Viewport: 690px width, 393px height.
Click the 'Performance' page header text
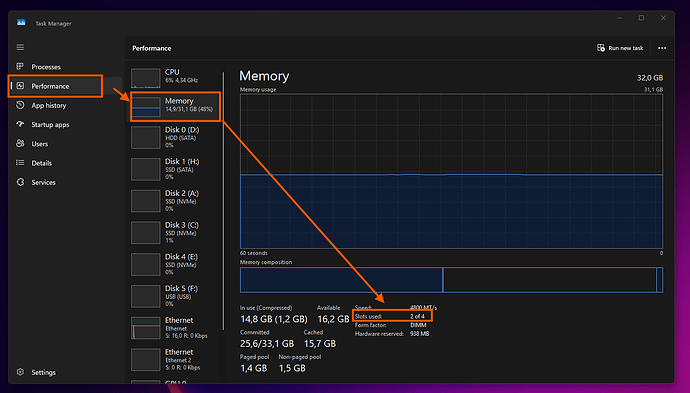click(x=151, y=48)
